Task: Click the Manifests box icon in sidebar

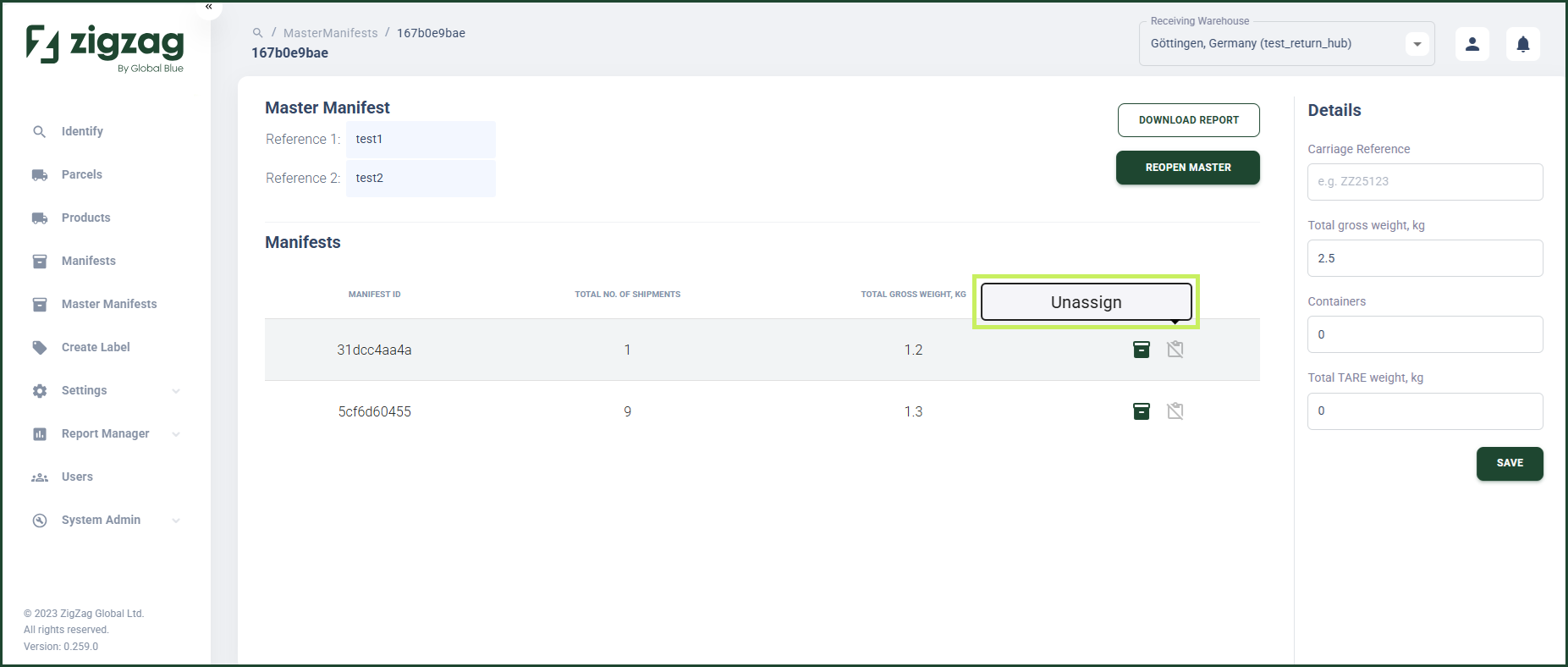Action: tap(40, 262)
